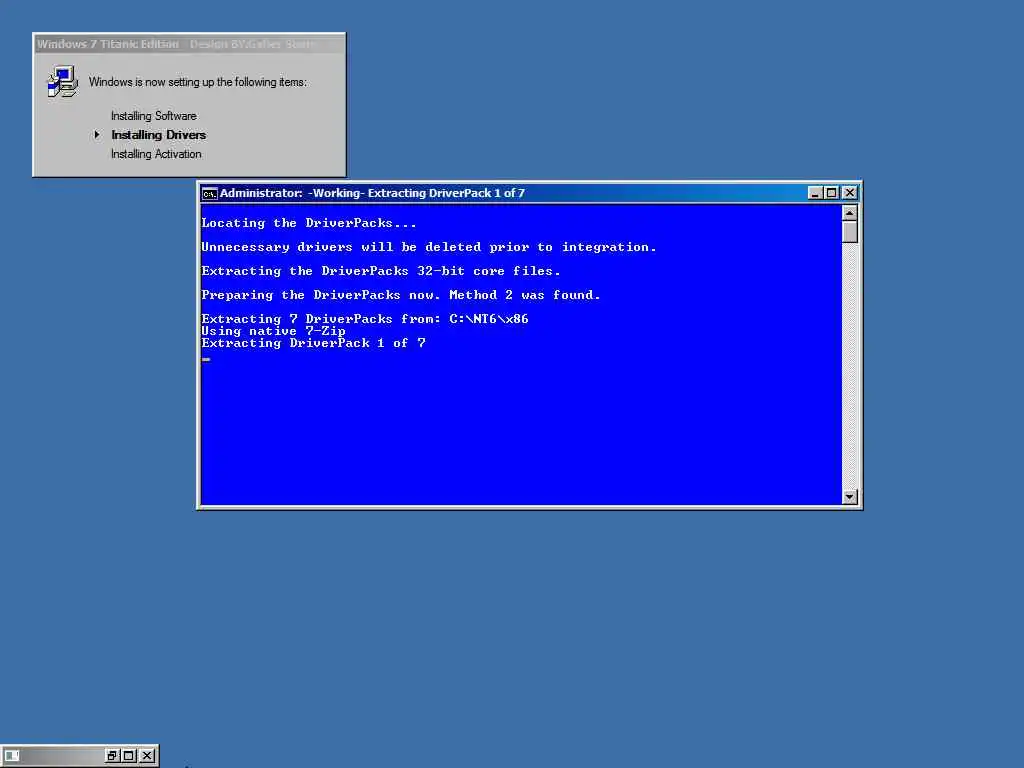Click the 'Locating the DriverPacks...' console line
The width and height of the screenshot is (1024, 768).
pyautogui.click(x=308, y=223)
